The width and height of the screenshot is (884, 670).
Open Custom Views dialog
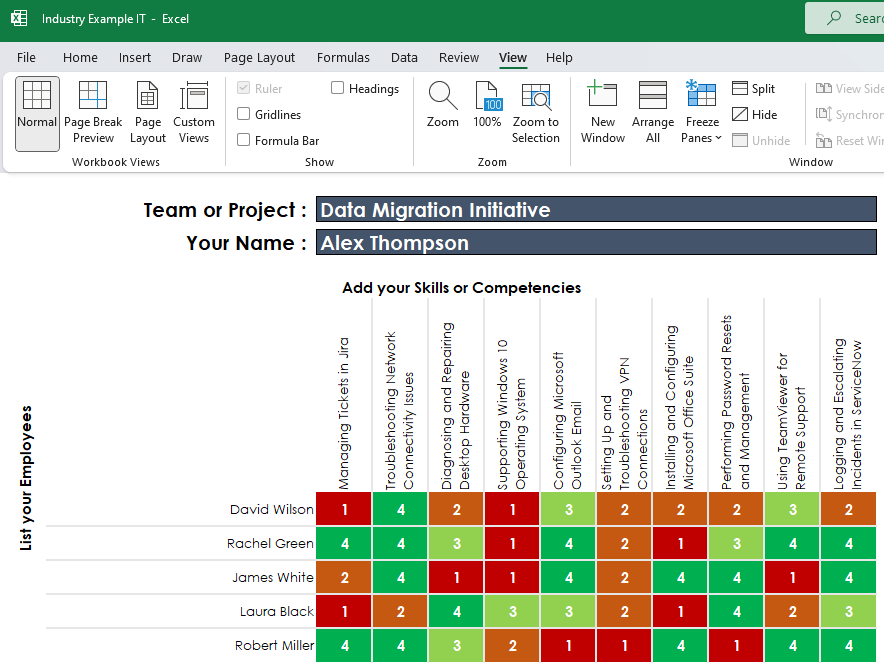pyautogui.click(x=194, y=112)
